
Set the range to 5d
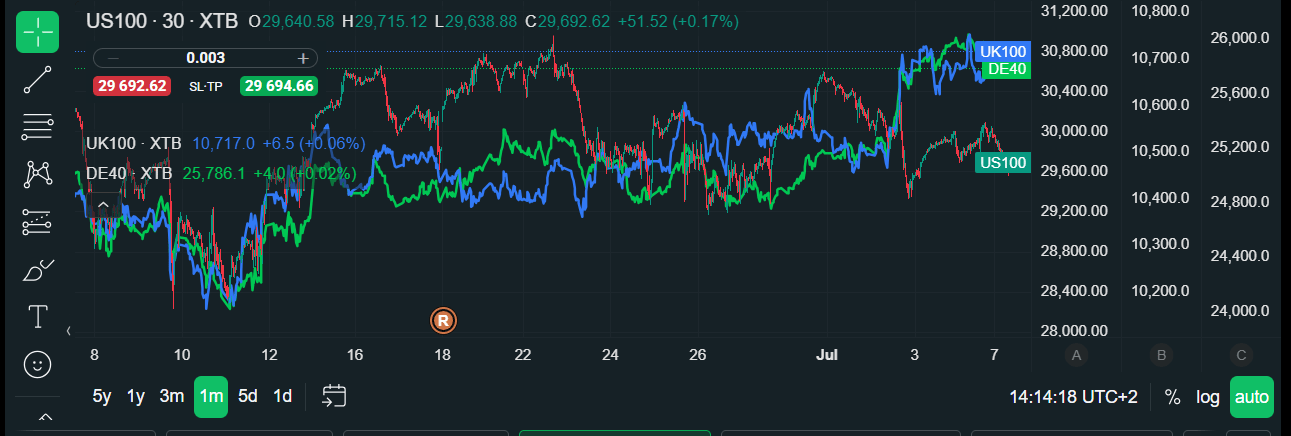pos(248,396)
